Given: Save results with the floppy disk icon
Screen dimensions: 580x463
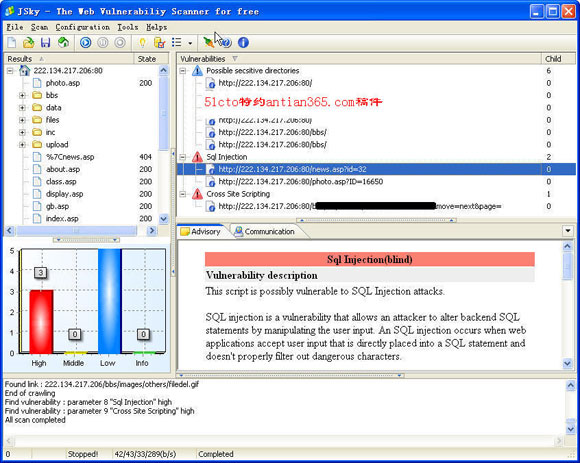Looking at the screenshot, I should [x=45, y=43].
